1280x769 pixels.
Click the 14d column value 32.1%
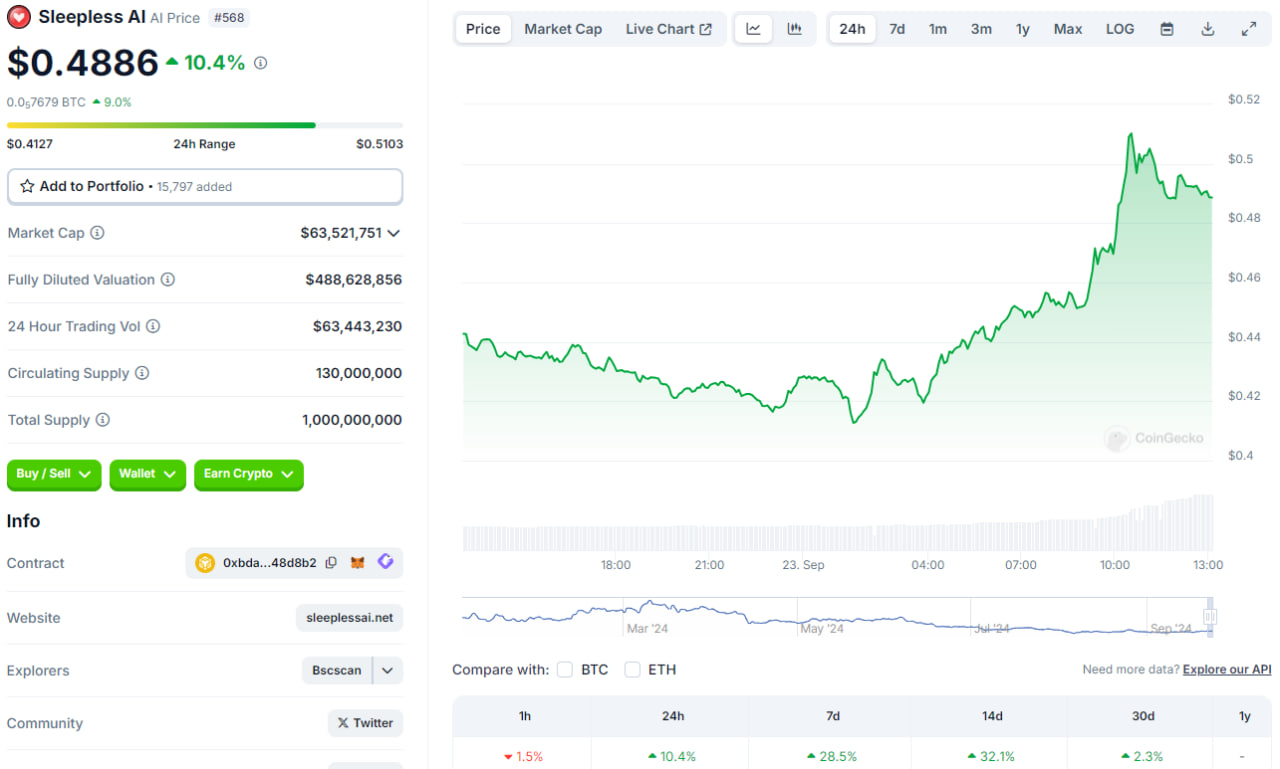pos(991,756)
